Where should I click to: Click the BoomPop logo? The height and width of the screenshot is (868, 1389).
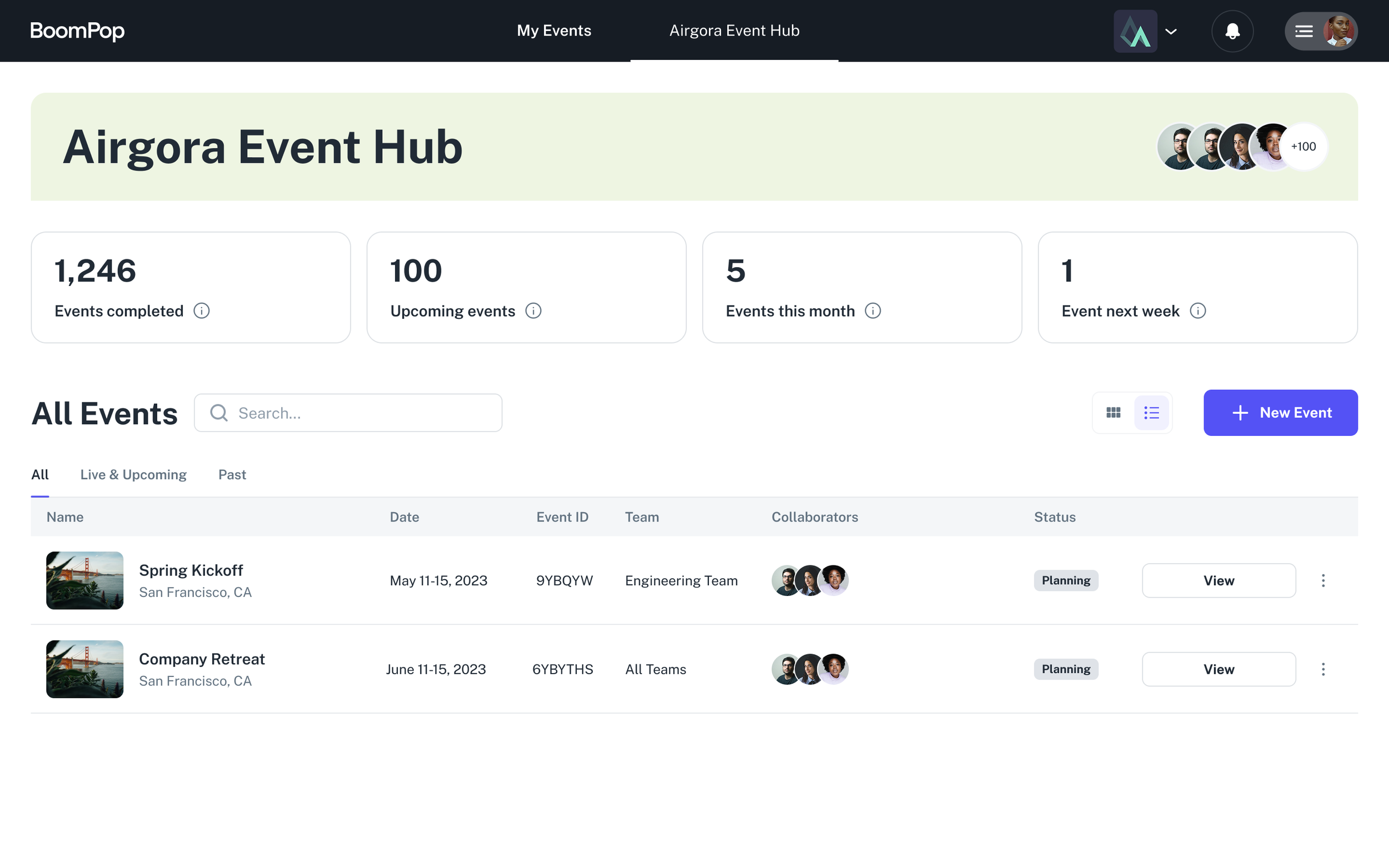[x=77, y=31]
